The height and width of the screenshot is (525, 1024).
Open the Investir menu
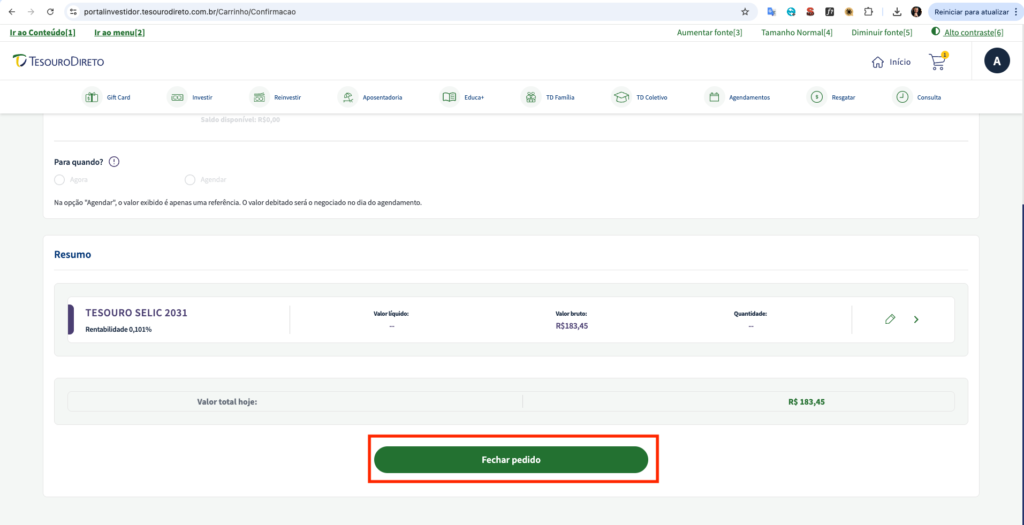tap(190, 98)
